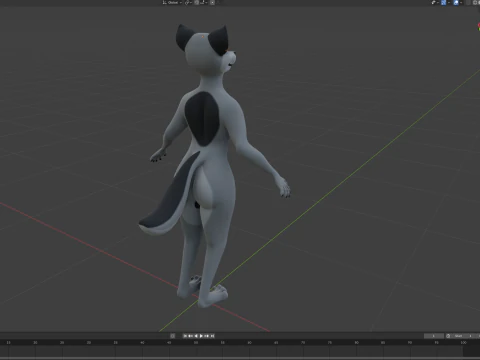Toggle viewport overlays
This screenshot has height=360, width=480.
click(456, 3)
